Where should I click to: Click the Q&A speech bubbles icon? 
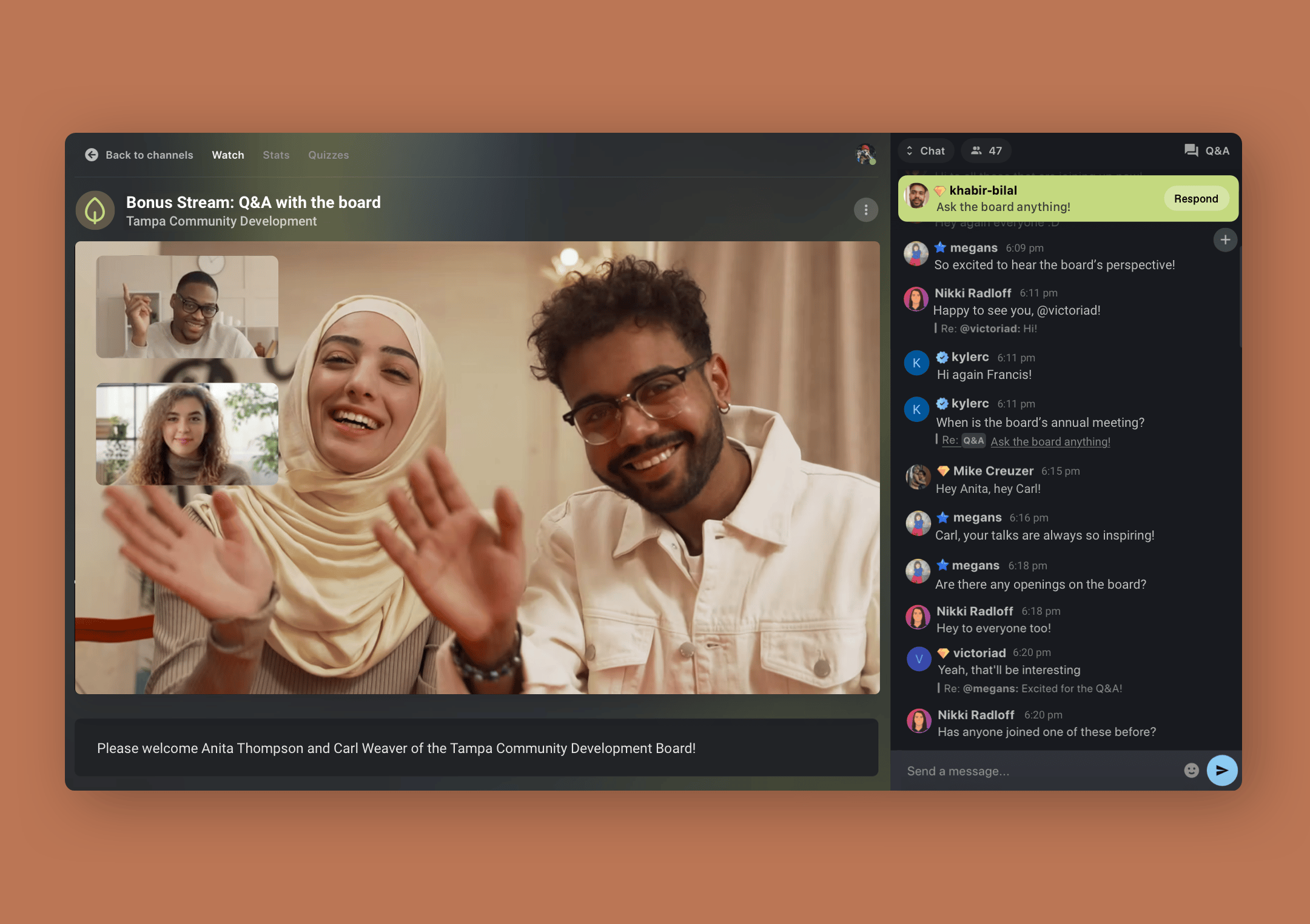[x=1191, y=150]
